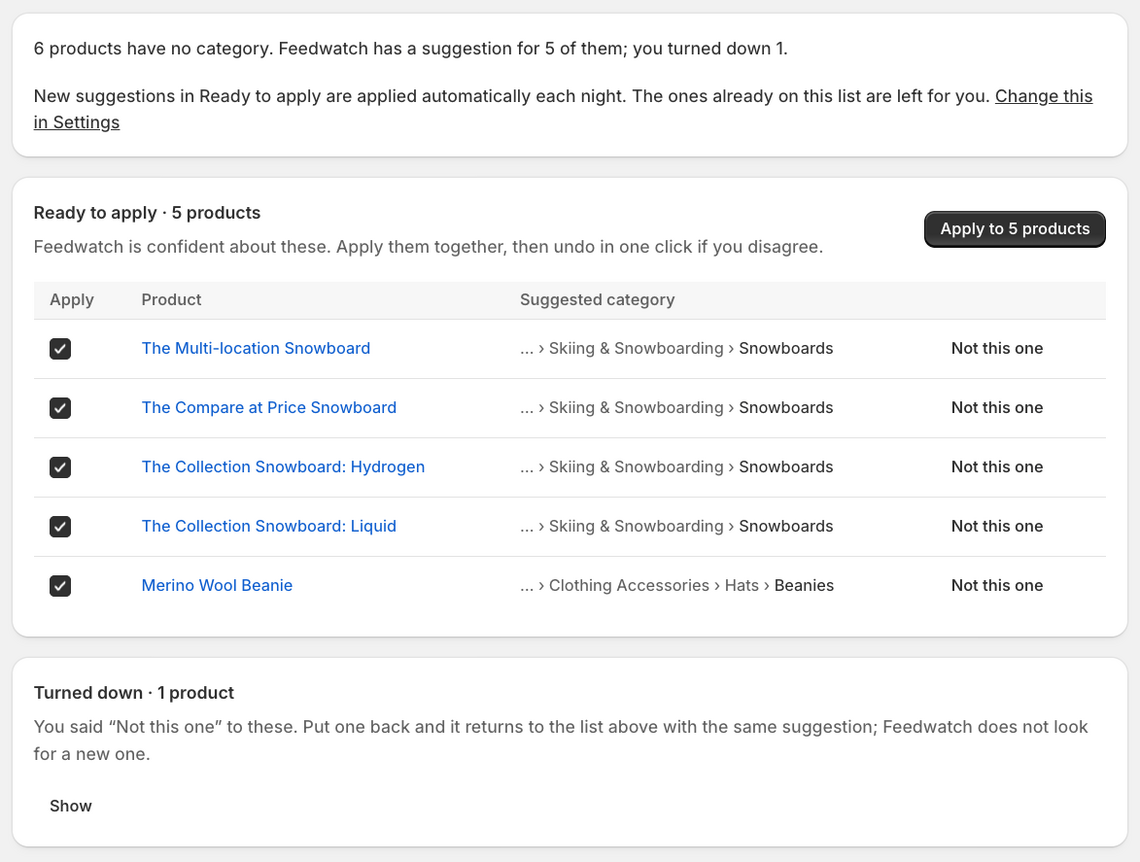Choose Not this one for Compare at Price Snowboard
Screen dimensions: 1140x862
click(997, 408)
